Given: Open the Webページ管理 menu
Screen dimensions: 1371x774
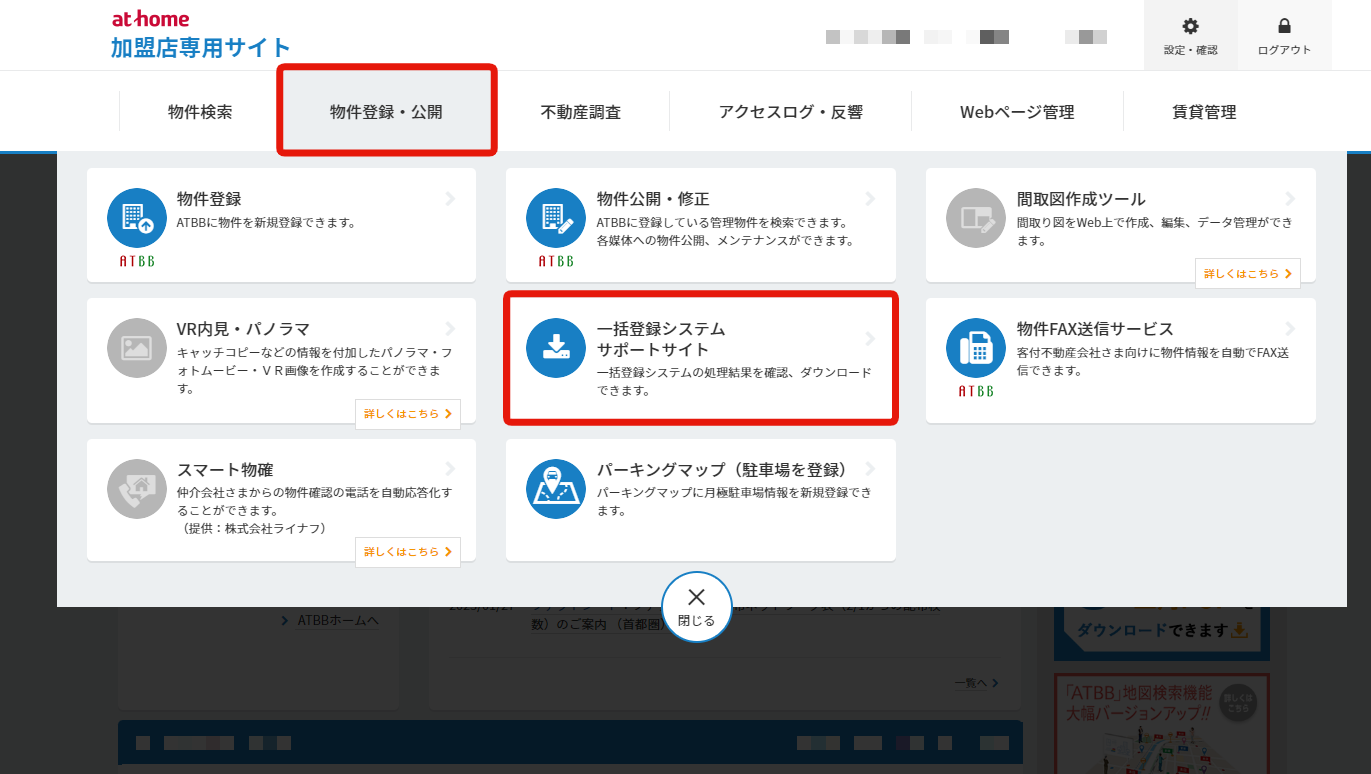Looking at the screenshot, I should click(x=1017, y=112).
